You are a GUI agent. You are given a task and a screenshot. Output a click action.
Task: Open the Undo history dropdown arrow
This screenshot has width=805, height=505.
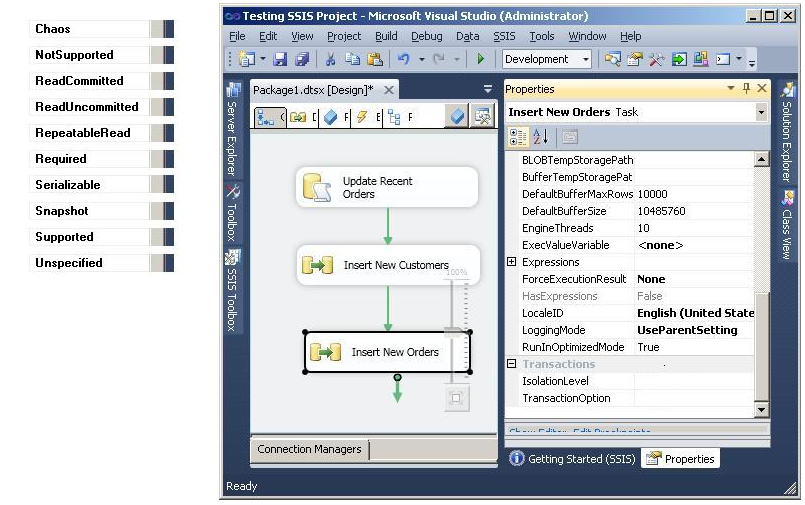point(421,60)
